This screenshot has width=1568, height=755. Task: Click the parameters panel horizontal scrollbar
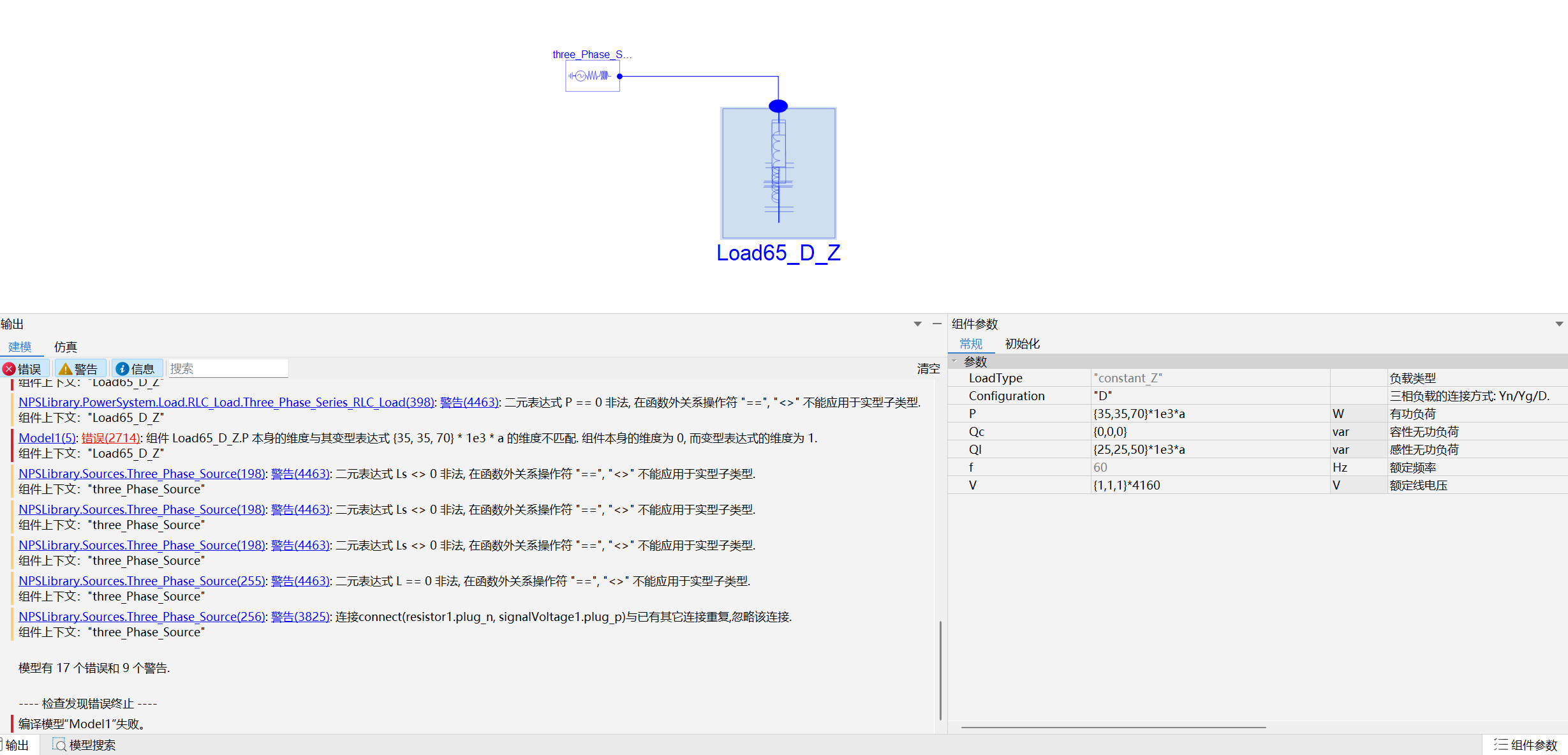(1113, 727)
